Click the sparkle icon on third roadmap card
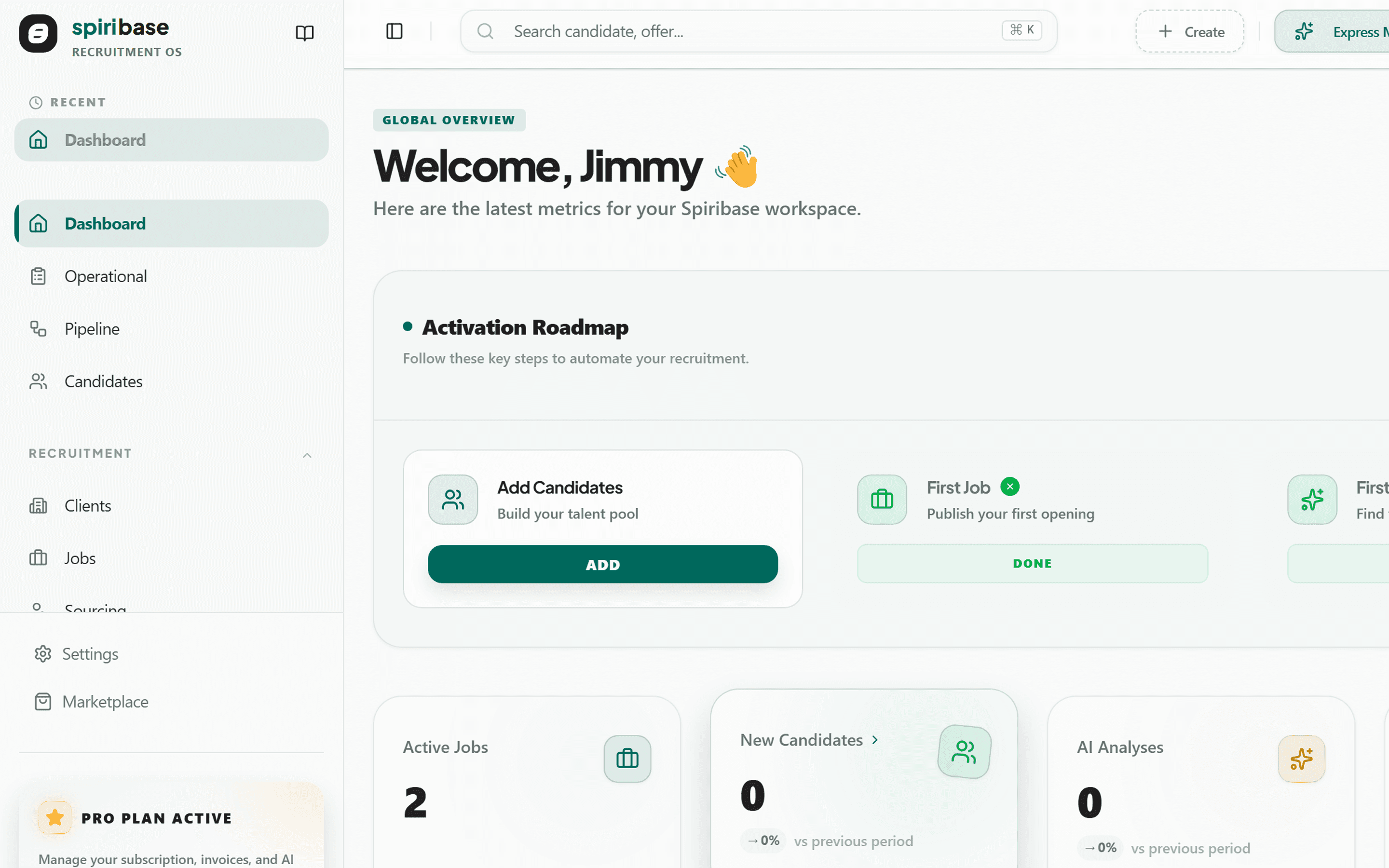This screenshot has height=868, width=1389. pyautogui.click(x=1312, y=500)
